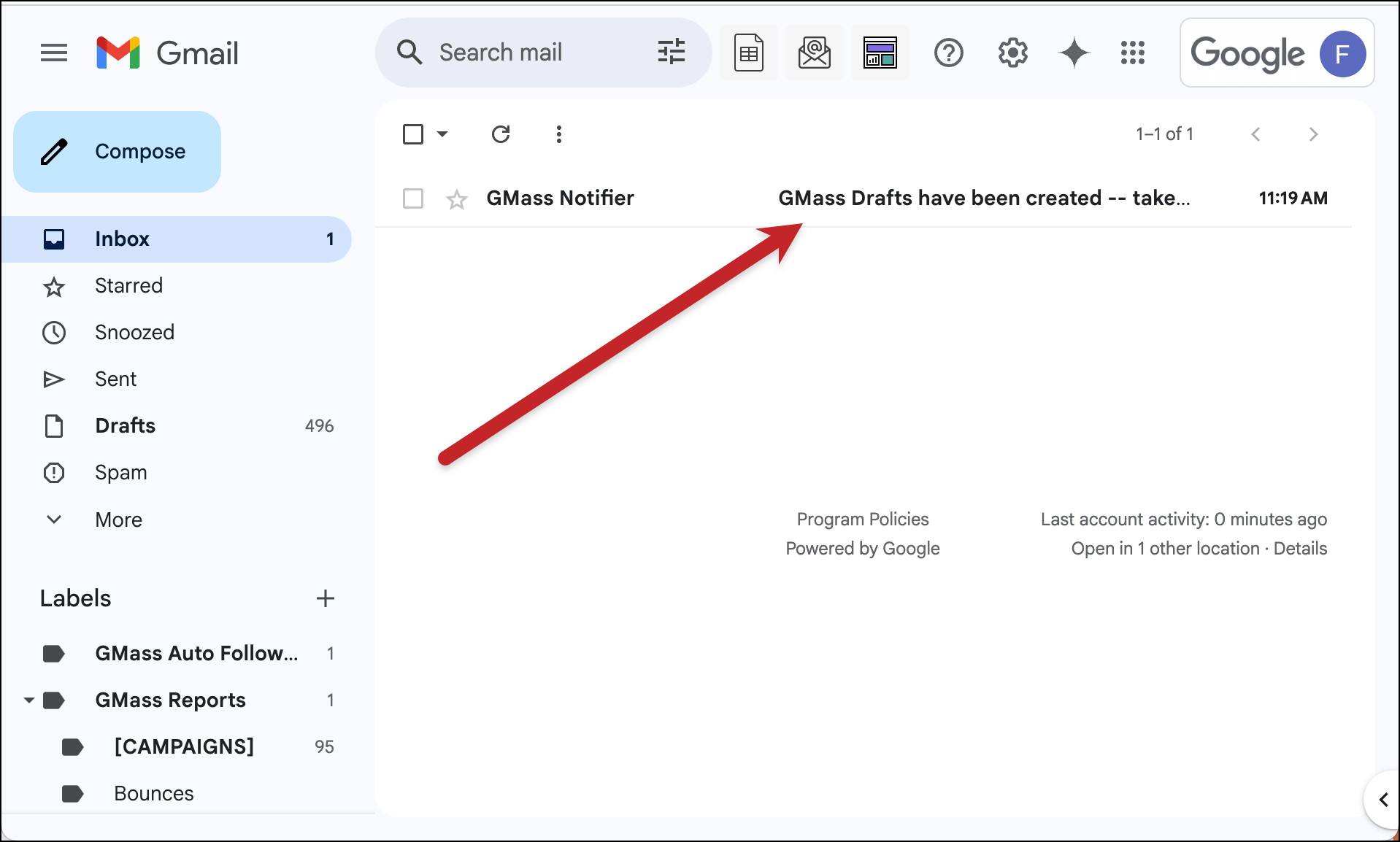The width and height of the screenshot is (1400, 842).
Task: Star the GMass Notifier email
Action: 457,198
